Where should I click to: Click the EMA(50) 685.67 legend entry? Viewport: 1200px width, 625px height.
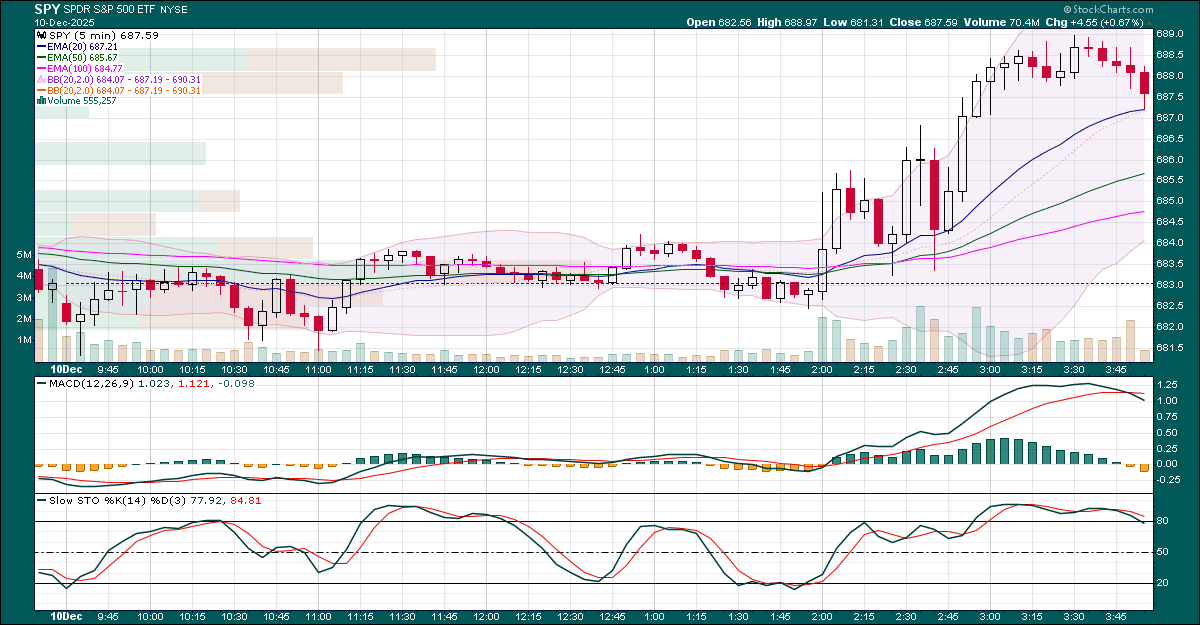82,57
